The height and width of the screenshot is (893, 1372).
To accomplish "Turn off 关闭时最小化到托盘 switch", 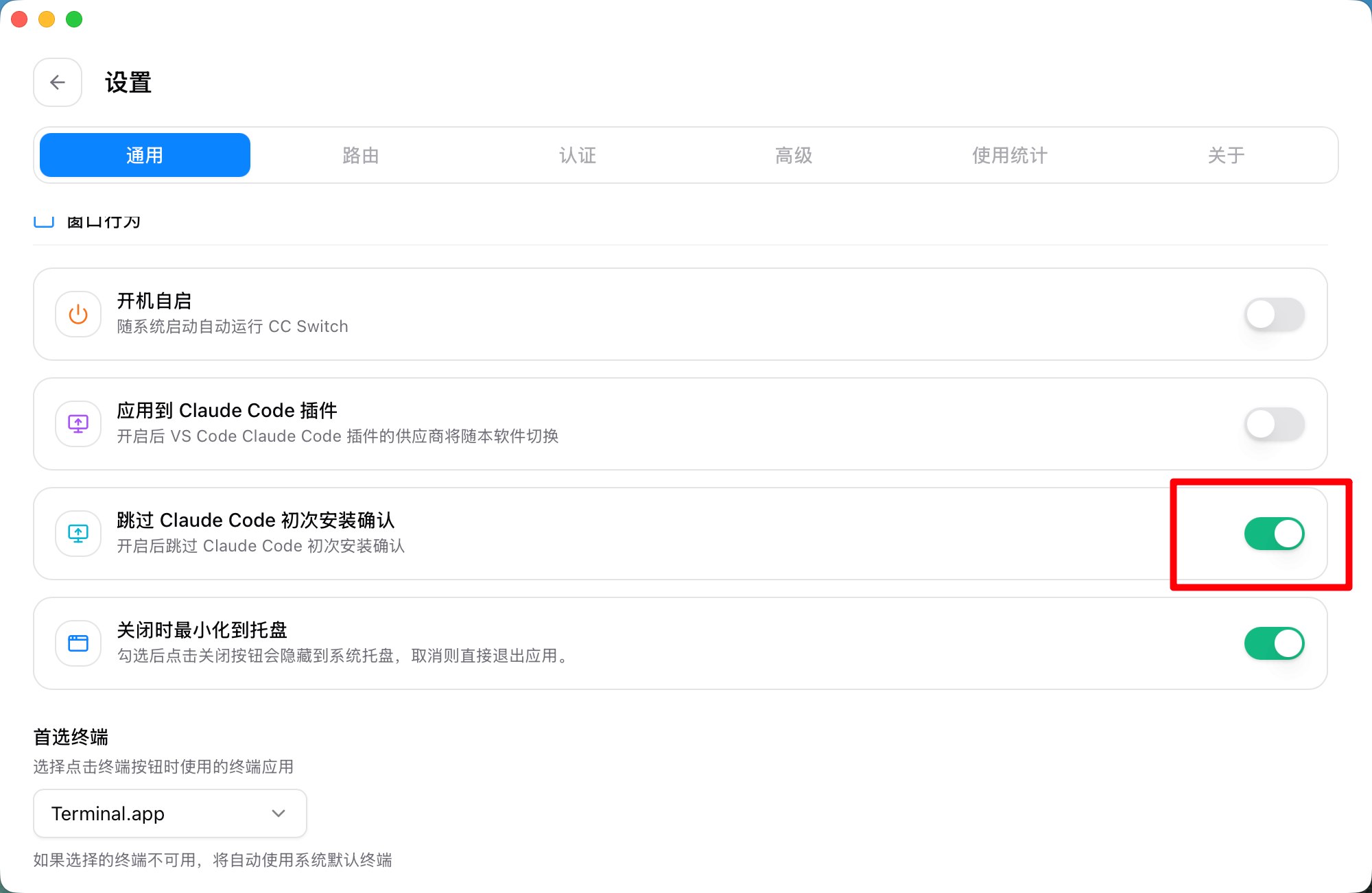I will (x=1275, y=643).
